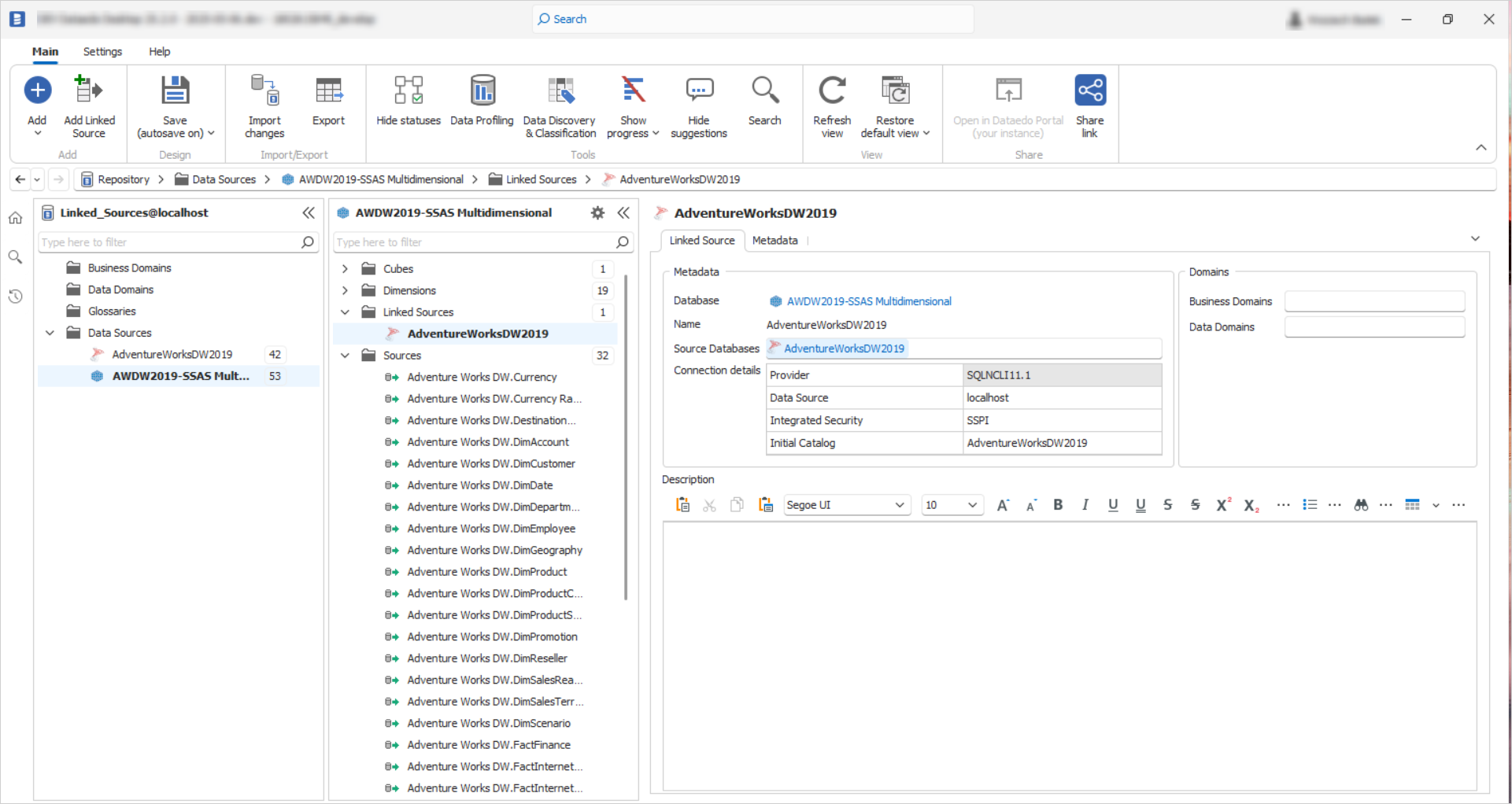Open the AdventureWorksDW2019 source database link

click(844, 349)
